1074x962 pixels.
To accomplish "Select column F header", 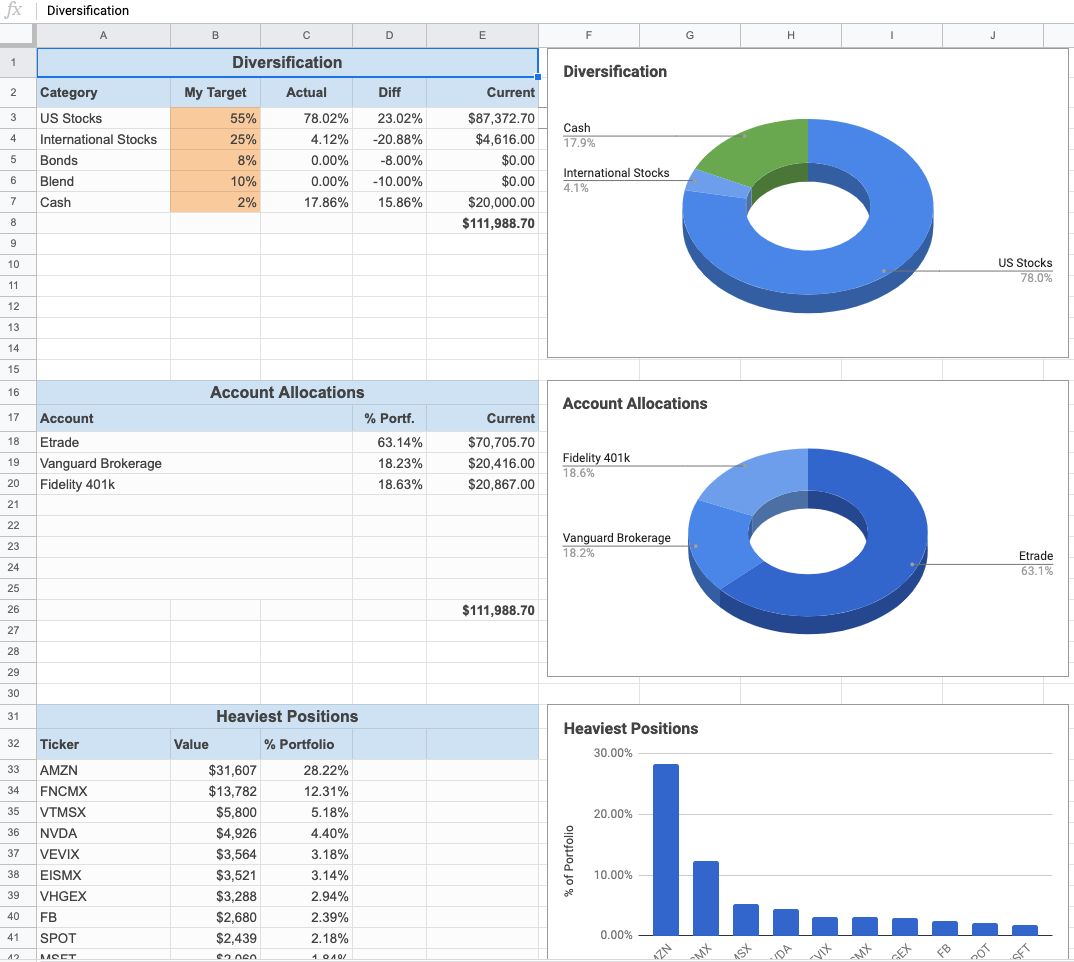I will [588, 35].
